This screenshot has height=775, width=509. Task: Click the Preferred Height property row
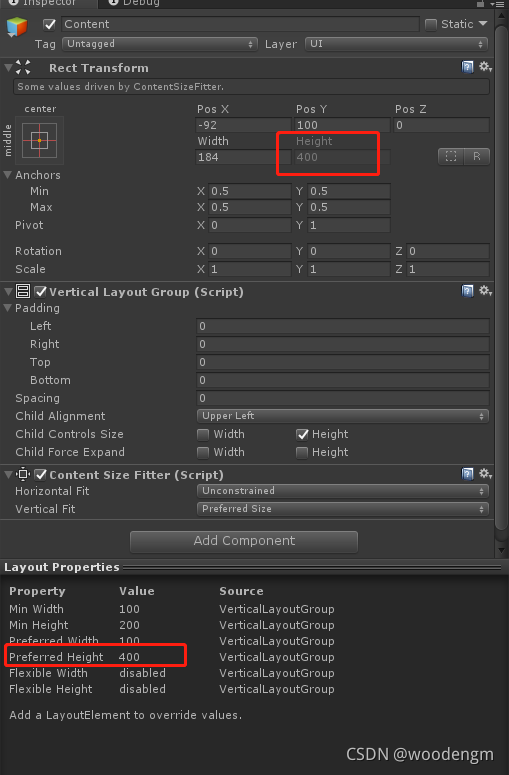click(x=172, y=657)
